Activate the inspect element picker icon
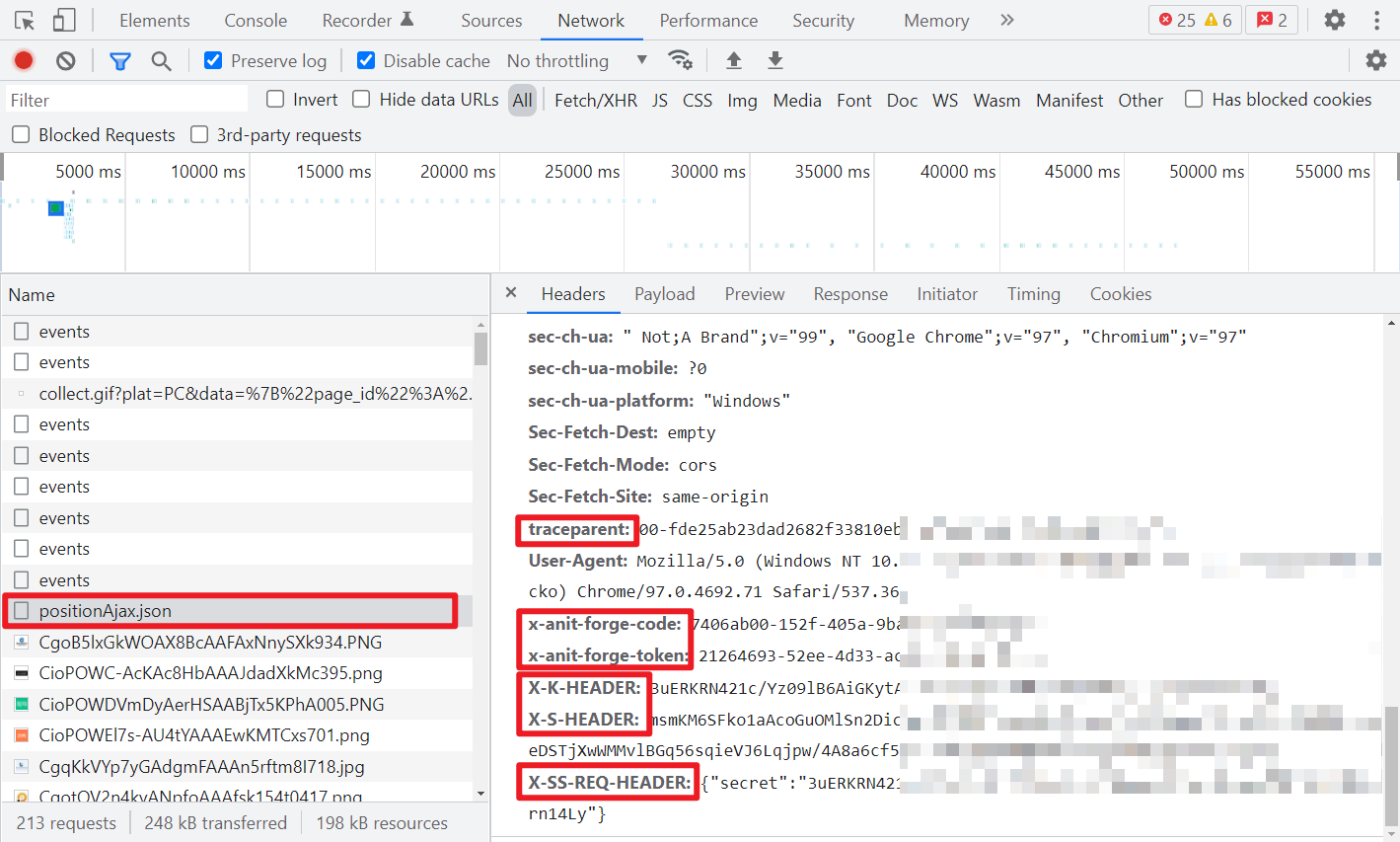The image size is (1400, 842). pos(25,20)
